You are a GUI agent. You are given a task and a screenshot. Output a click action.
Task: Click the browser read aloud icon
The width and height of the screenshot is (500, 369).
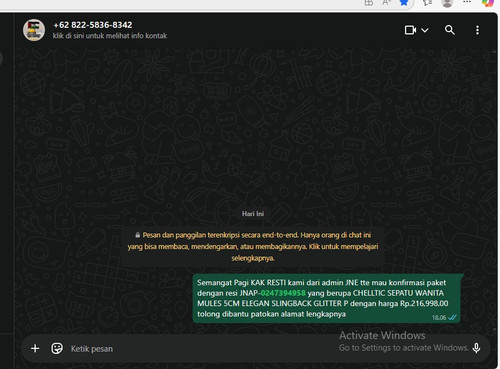pos(386,3)
